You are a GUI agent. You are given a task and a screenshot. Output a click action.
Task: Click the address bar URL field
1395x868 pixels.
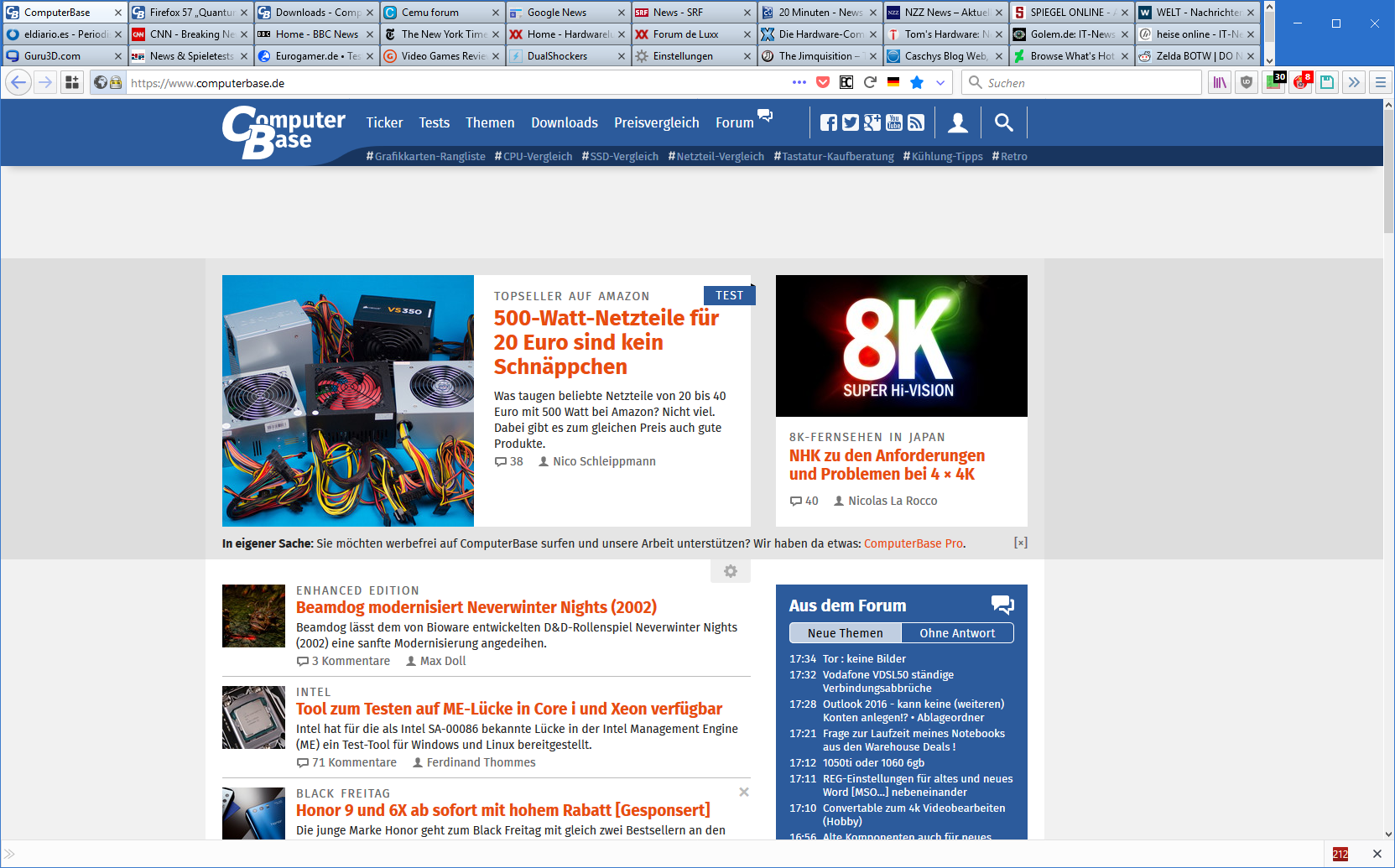pyautogui.click(x=457, y=82)
